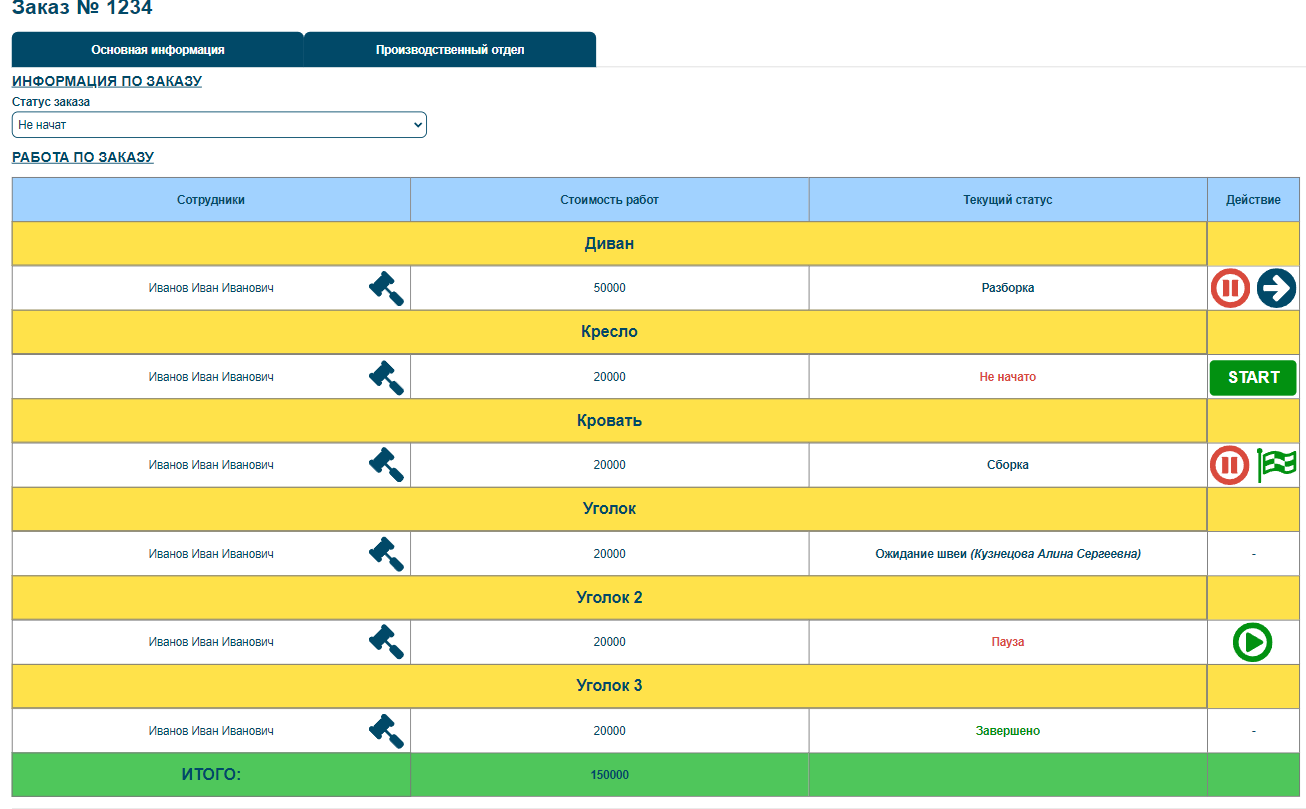Click the hammer icon in Уголок row
1306x809 pixels.
pyautogui.click(x=386, y=554)
